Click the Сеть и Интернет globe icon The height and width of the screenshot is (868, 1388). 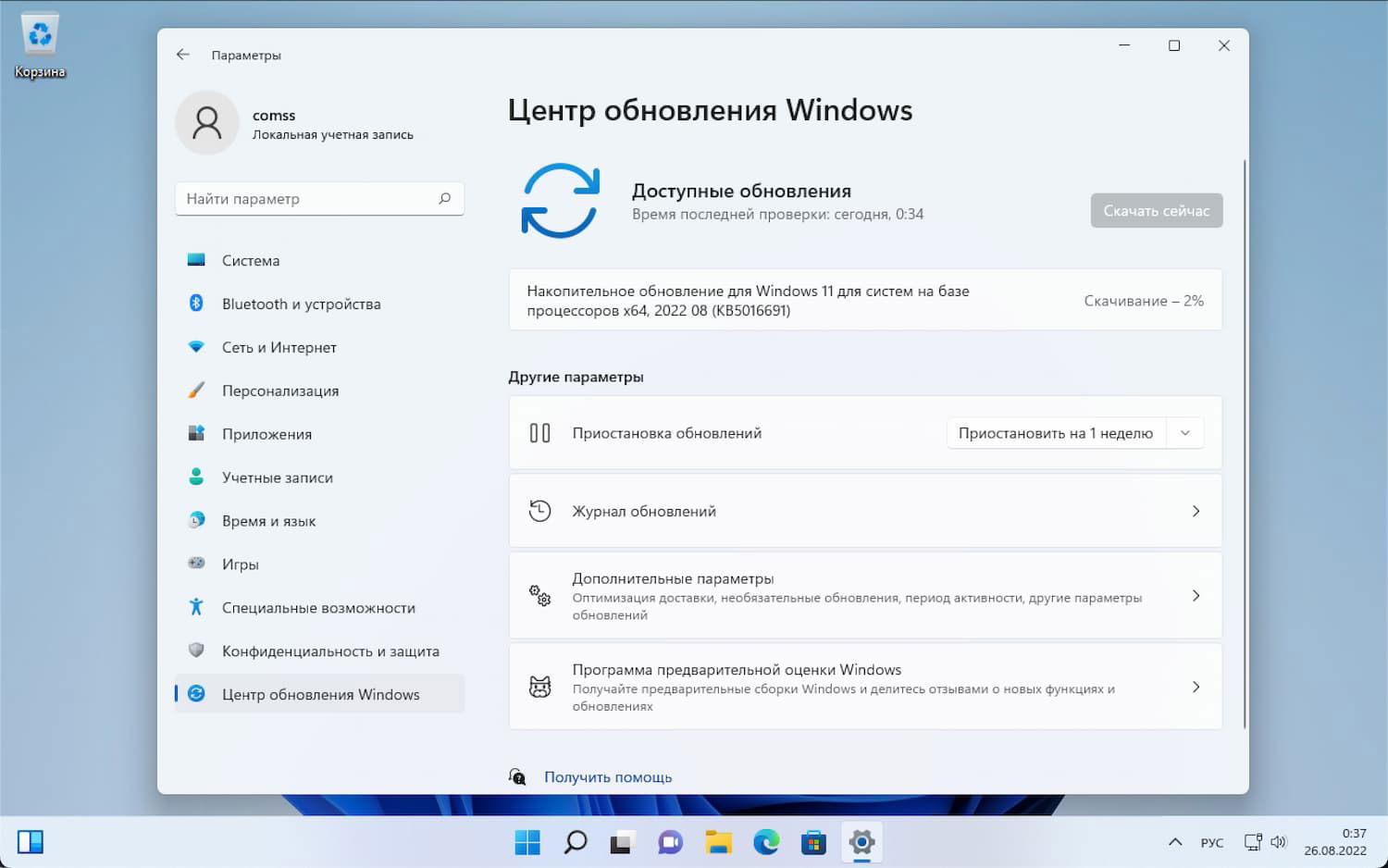tap(196, 347)
